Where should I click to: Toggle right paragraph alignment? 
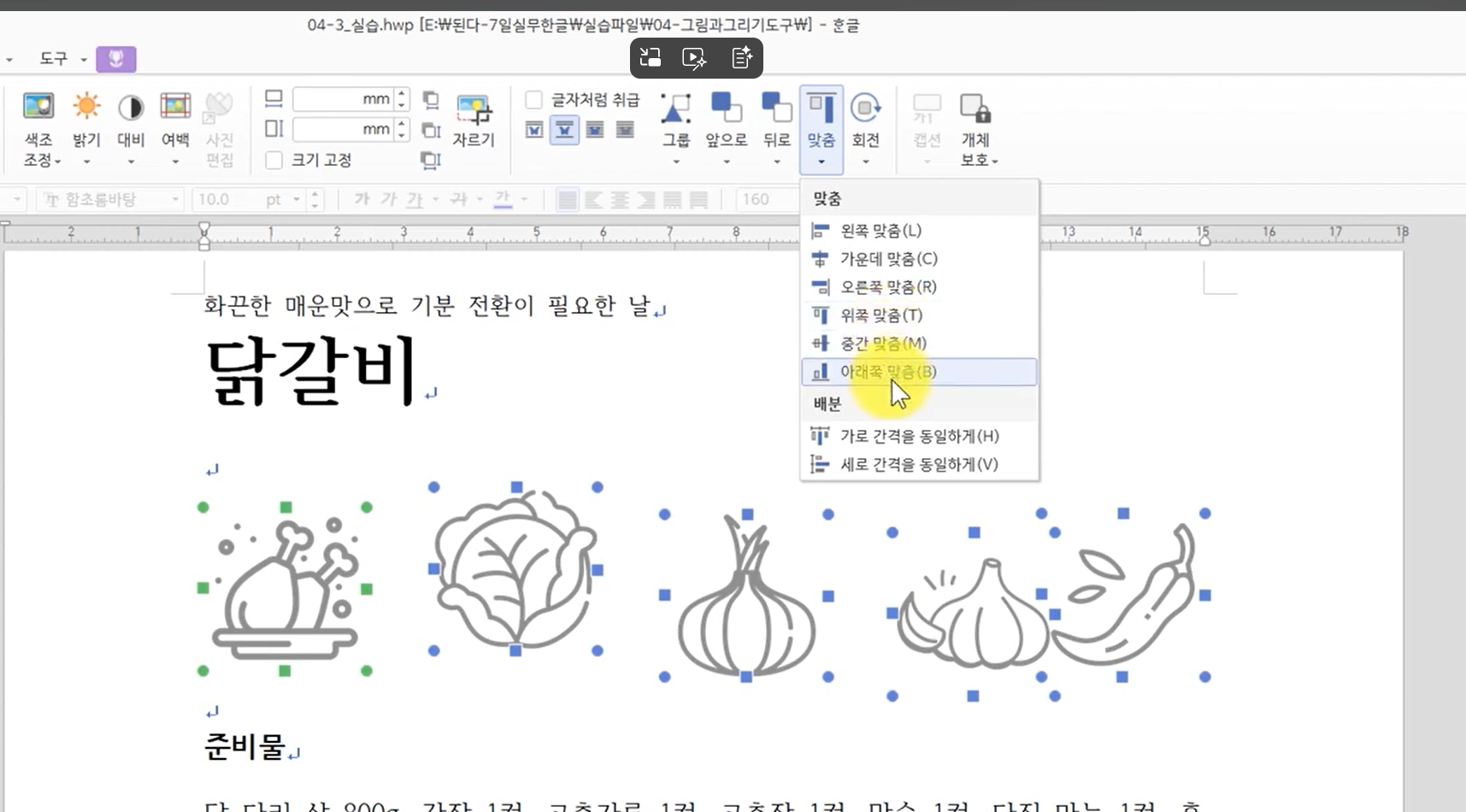(646, 200)
